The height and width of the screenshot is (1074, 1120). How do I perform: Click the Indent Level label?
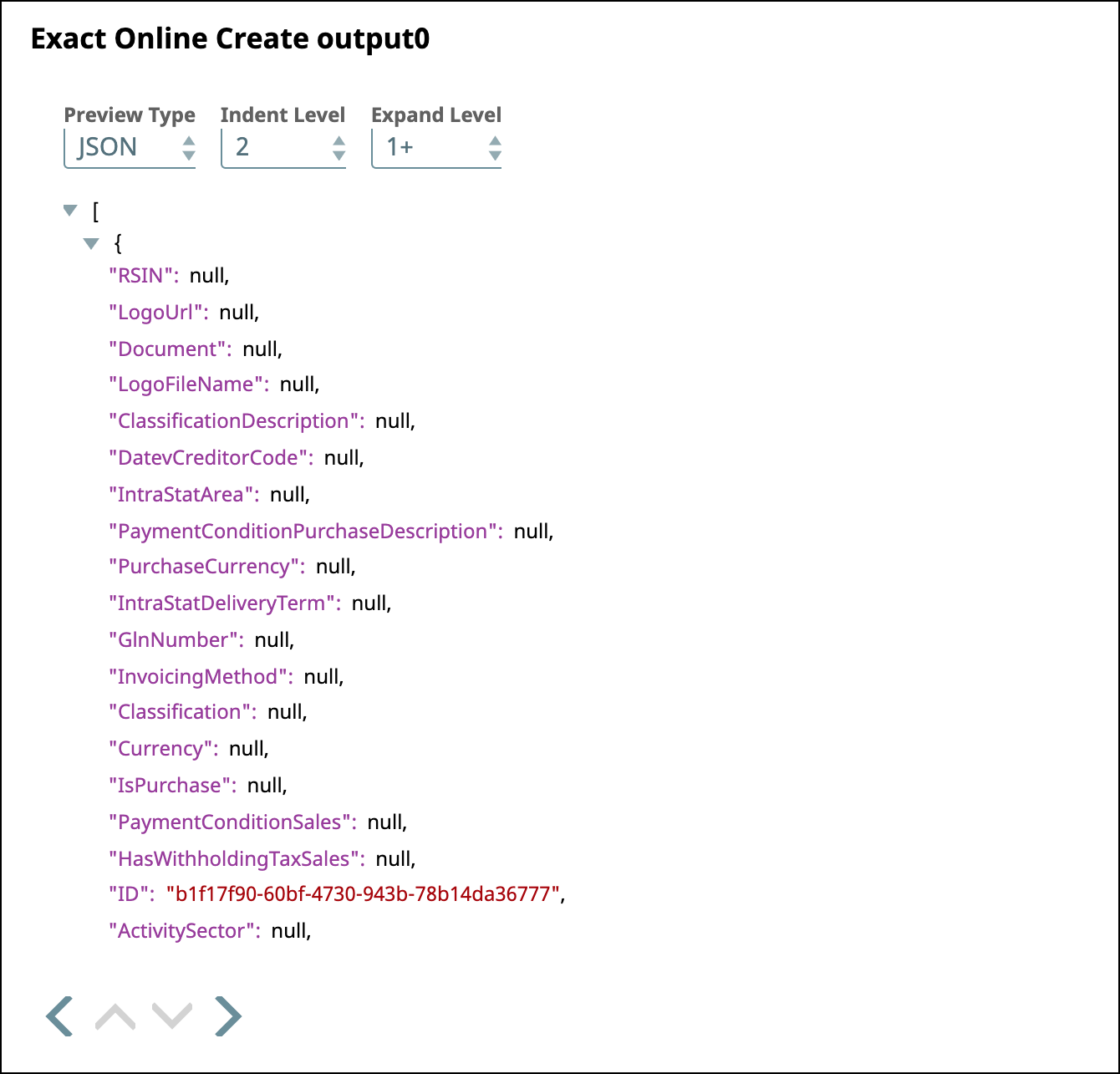point(283,115)
